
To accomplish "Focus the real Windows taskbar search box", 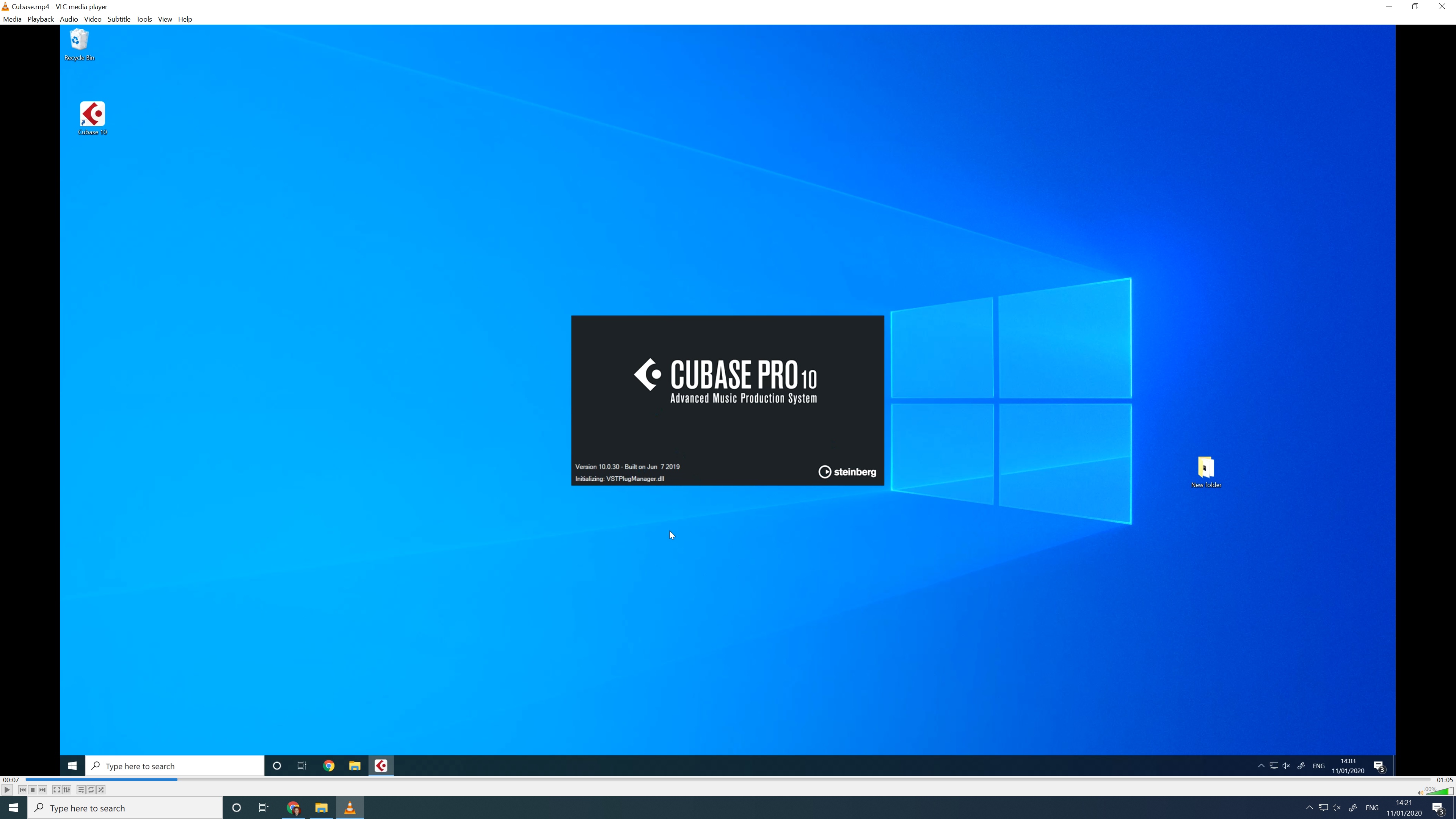I will pyautogui.click(x=126, y=808).
